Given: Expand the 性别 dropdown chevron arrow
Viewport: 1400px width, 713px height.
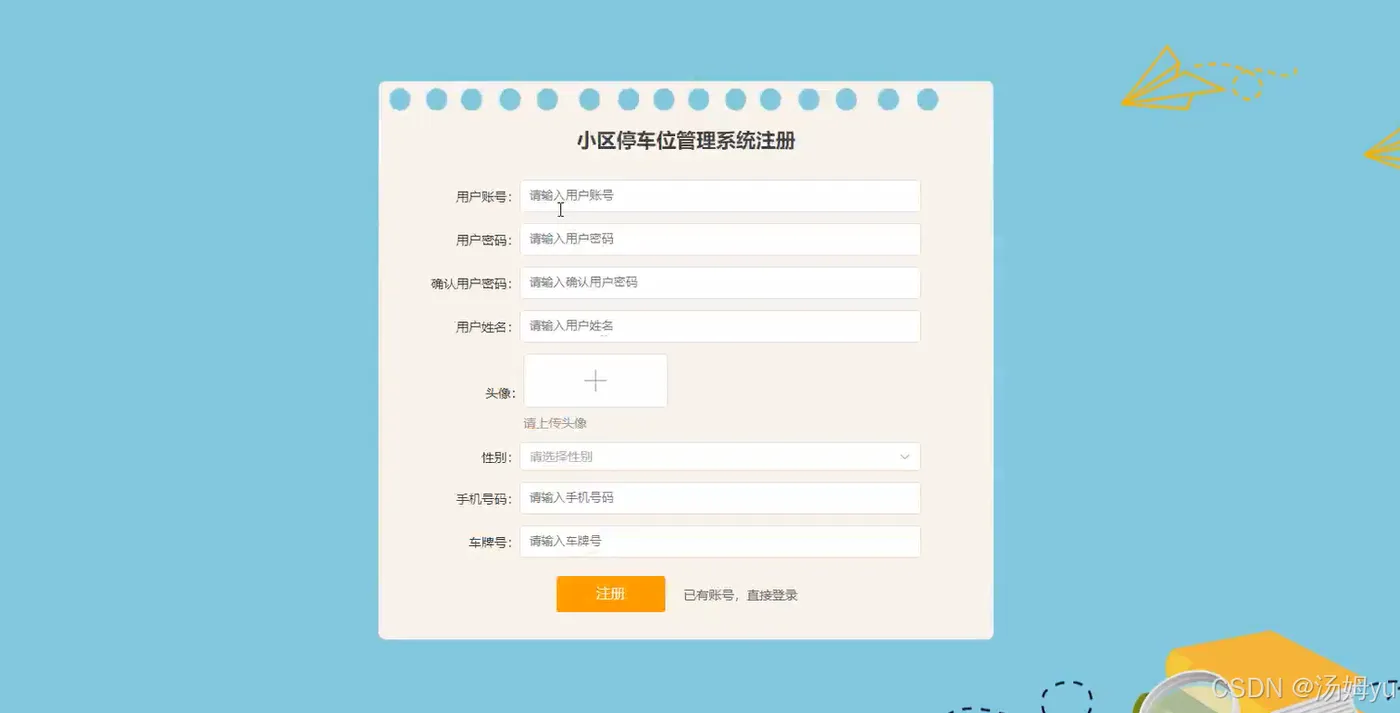Looking at the screenshot, I should 904,457.
